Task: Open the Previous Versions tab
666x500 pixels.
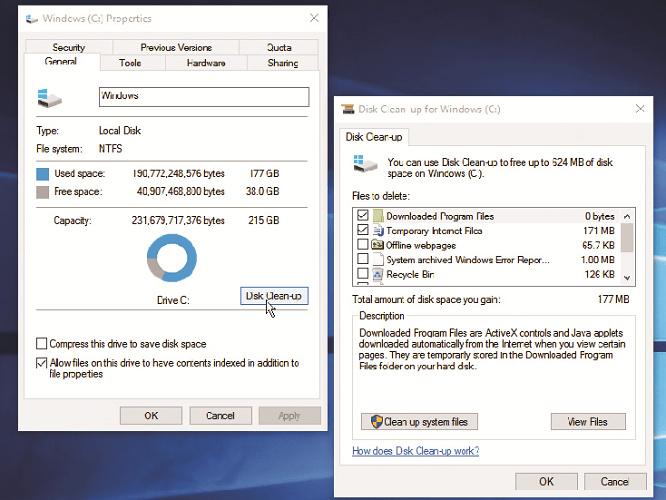Action: (176, 47)
